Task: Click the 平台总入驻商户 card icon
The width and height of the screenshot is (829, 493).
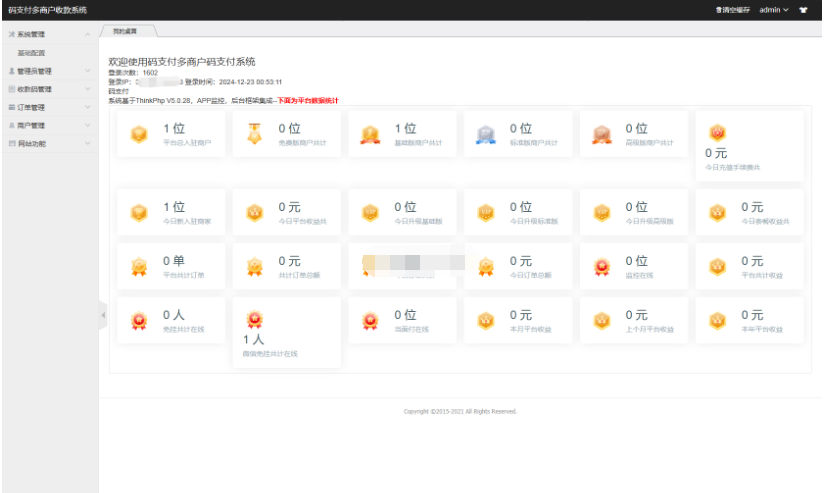Action: point(139,134)
